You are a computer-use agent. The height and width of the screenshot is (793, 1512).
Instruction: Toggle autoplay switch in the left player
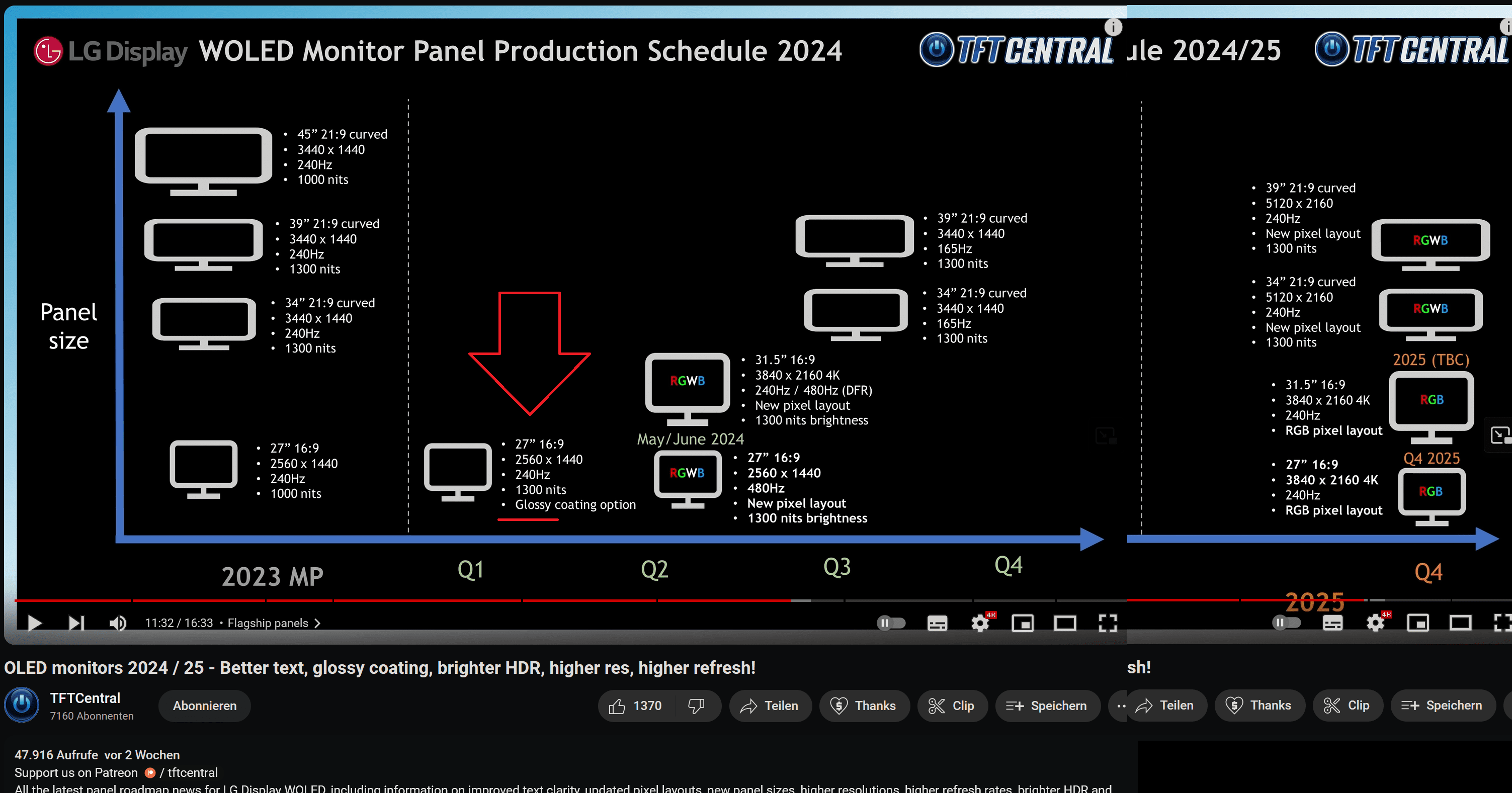890,623
